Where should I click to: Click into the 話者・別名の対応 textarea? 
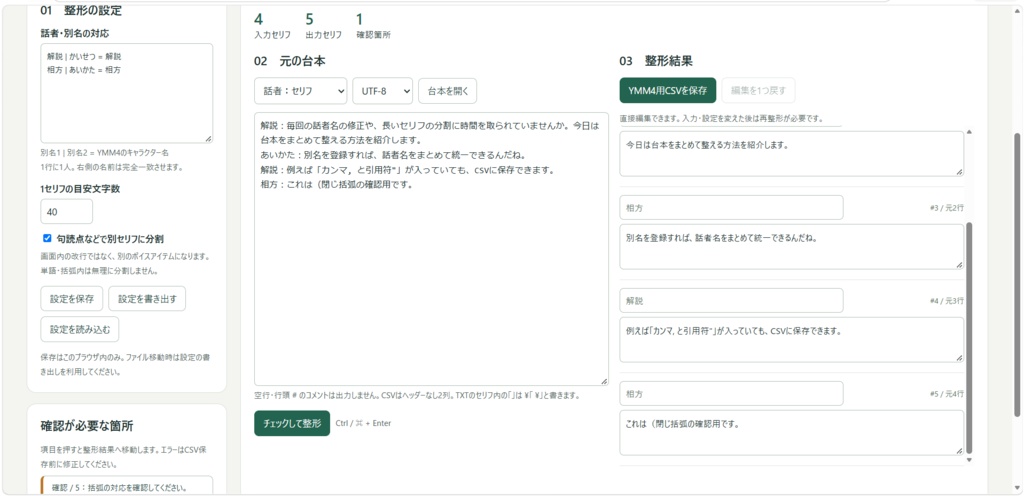127,93
